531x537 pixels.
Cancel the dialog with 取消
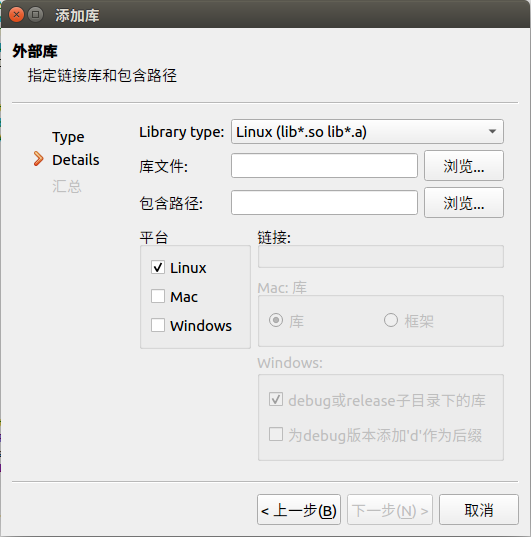tap(479, 510)
